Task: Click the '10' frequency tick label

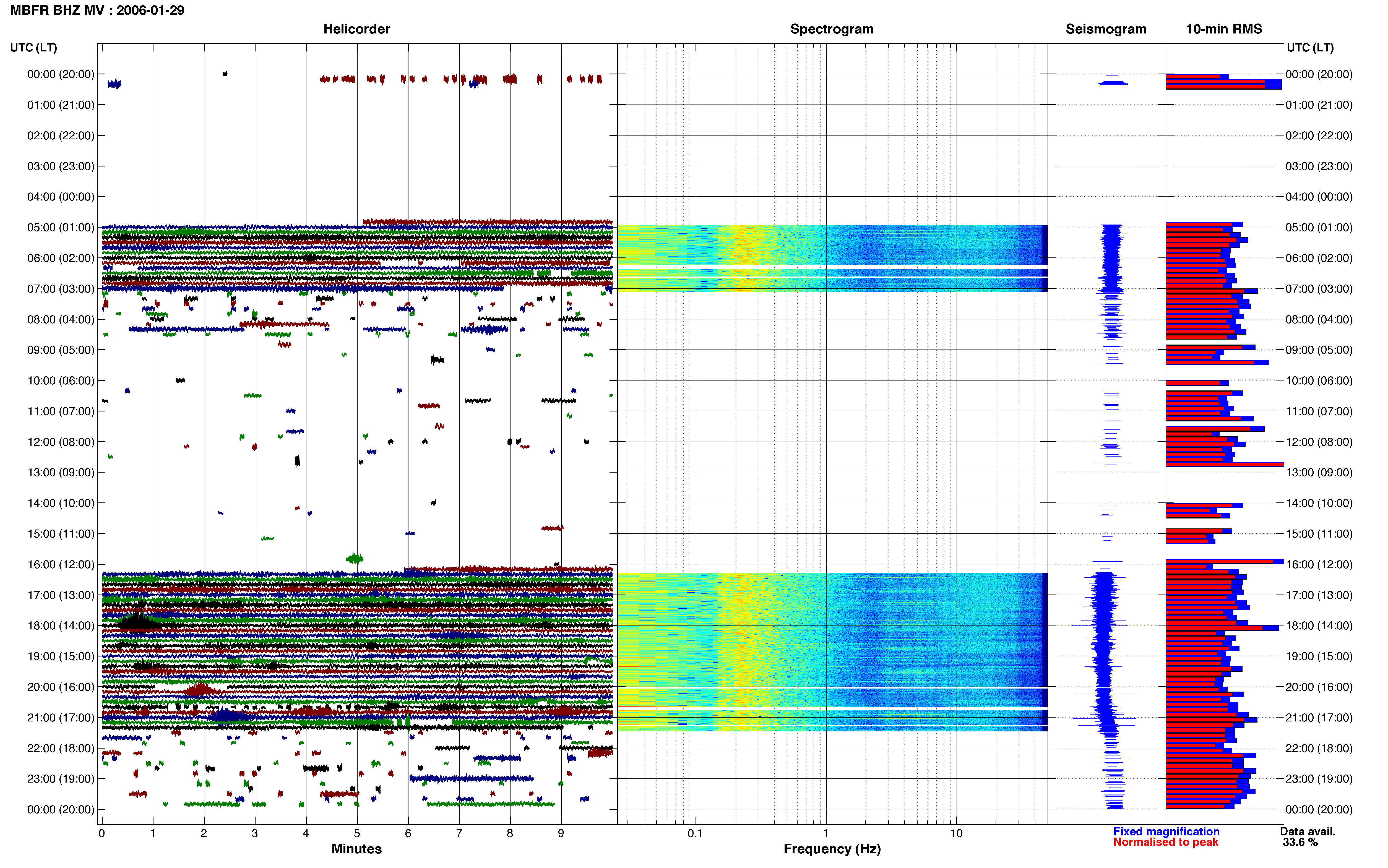Action: coord(956,833)
